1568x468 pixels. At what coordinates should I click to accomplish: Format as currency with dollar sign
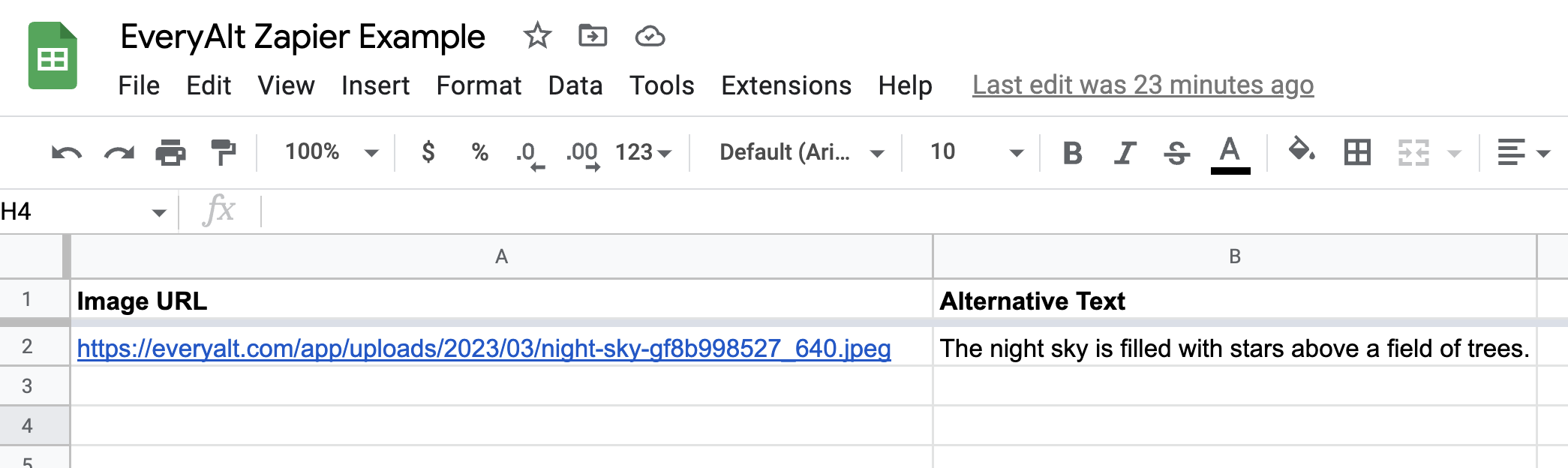click(x=428, y=152)
